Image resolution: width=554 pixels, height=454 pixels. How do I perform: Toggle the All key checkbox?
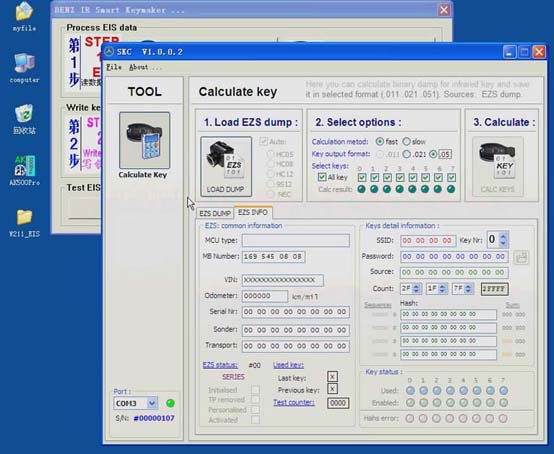(322, 177)
